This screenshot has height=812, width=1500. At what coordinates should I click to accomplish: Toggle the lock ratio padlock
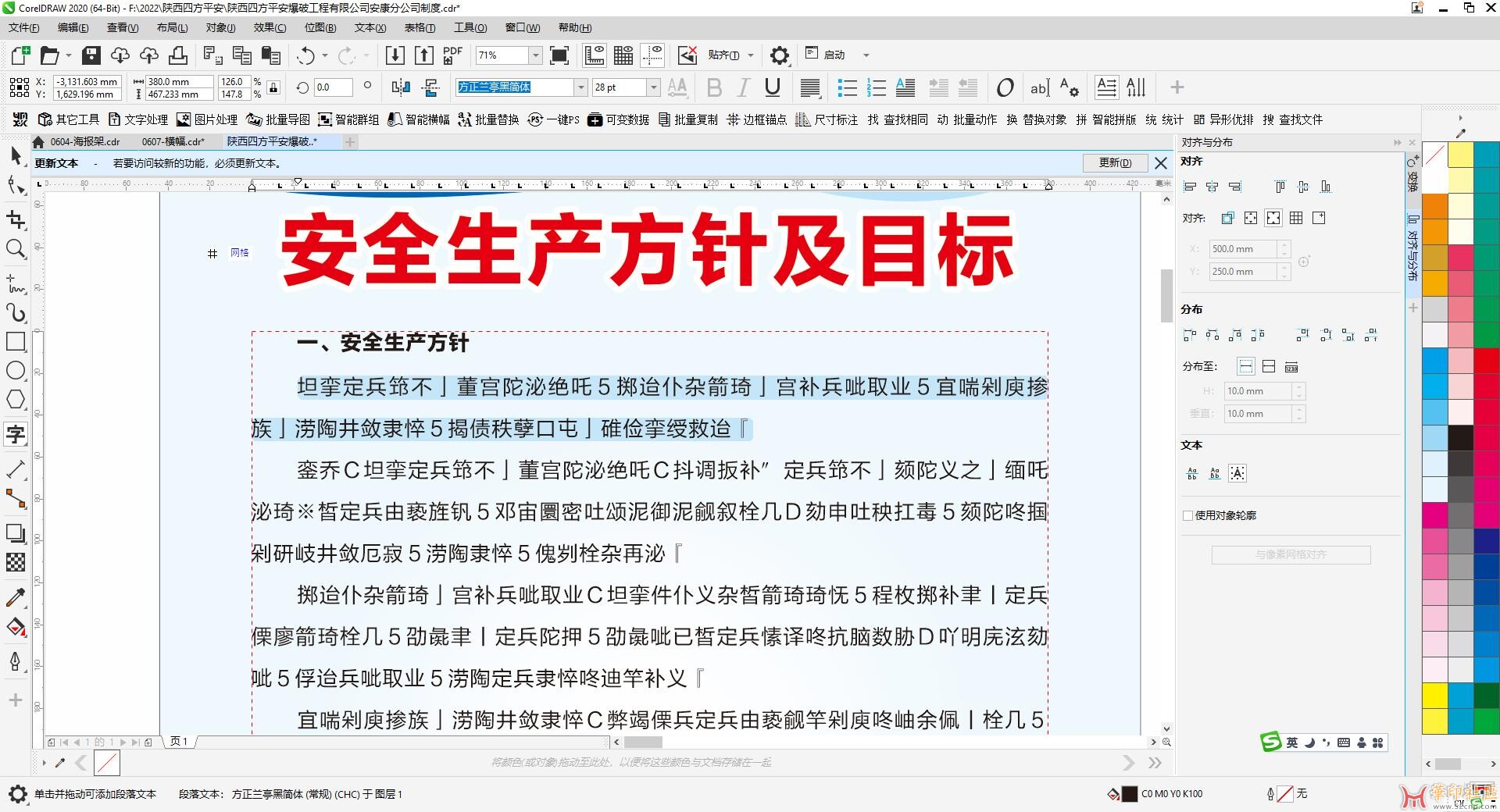(x=273, y=87)
